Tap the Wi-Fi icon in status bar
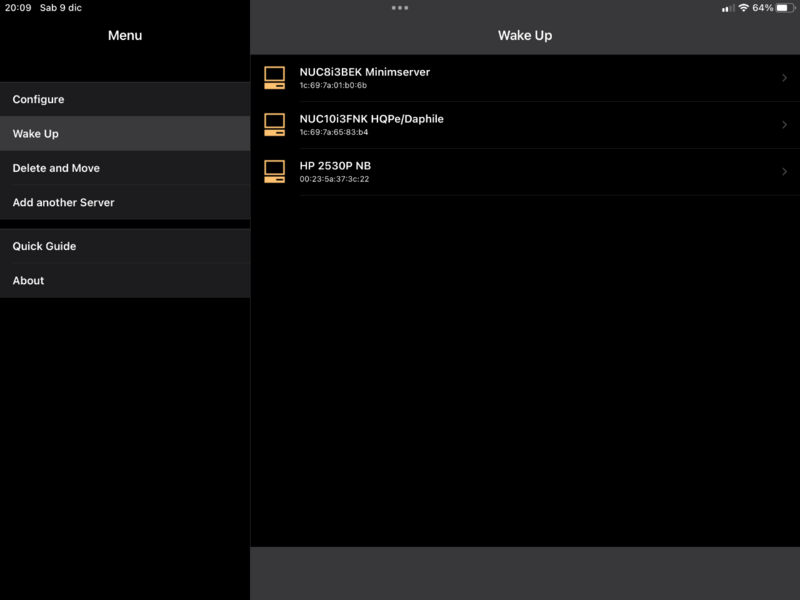The image size is (800, 600). [743, 8]
